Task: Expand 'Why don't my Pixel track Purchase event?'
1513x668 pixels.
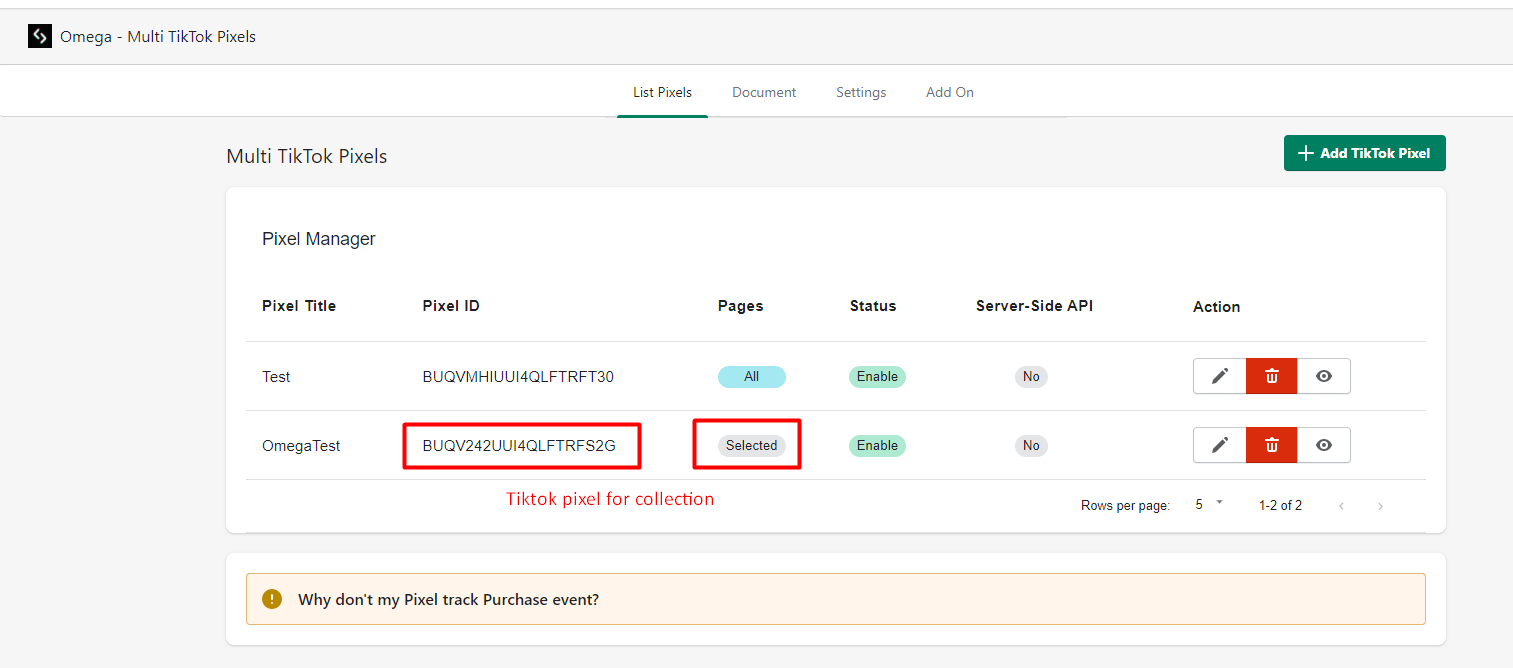Action: pyautogui.click(x=836, y=599)
